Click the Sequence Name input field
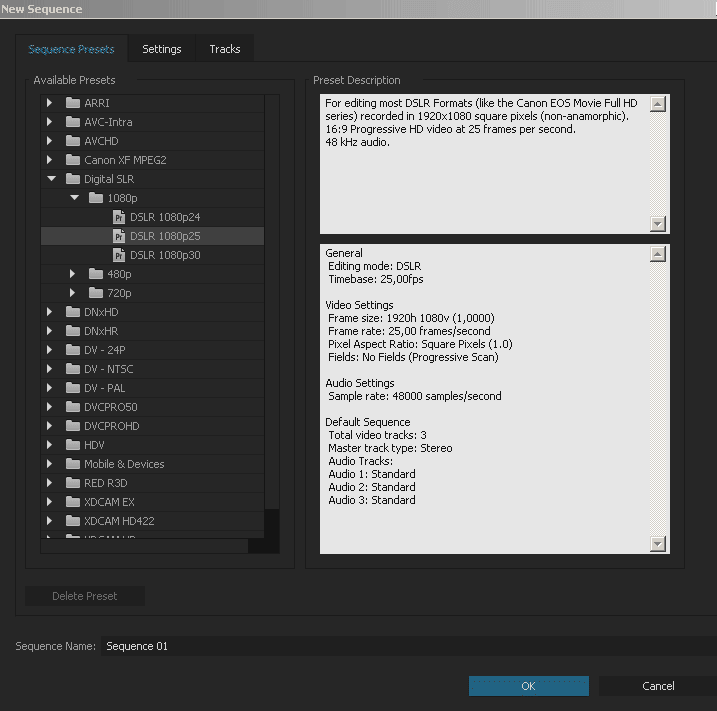 pos(409,646)
